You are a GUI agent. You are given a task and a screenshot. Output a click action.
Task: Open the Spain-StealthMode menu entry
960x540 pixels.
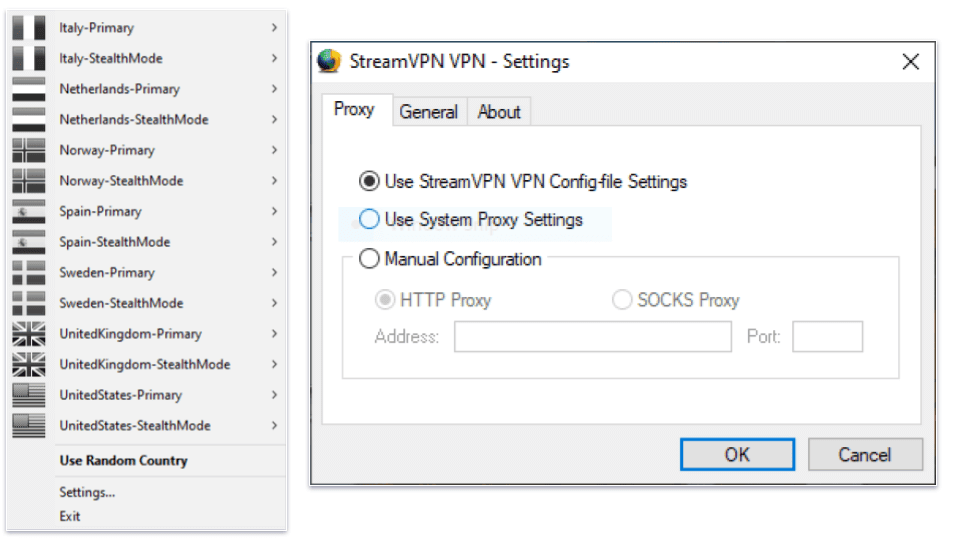click(147, 242)
